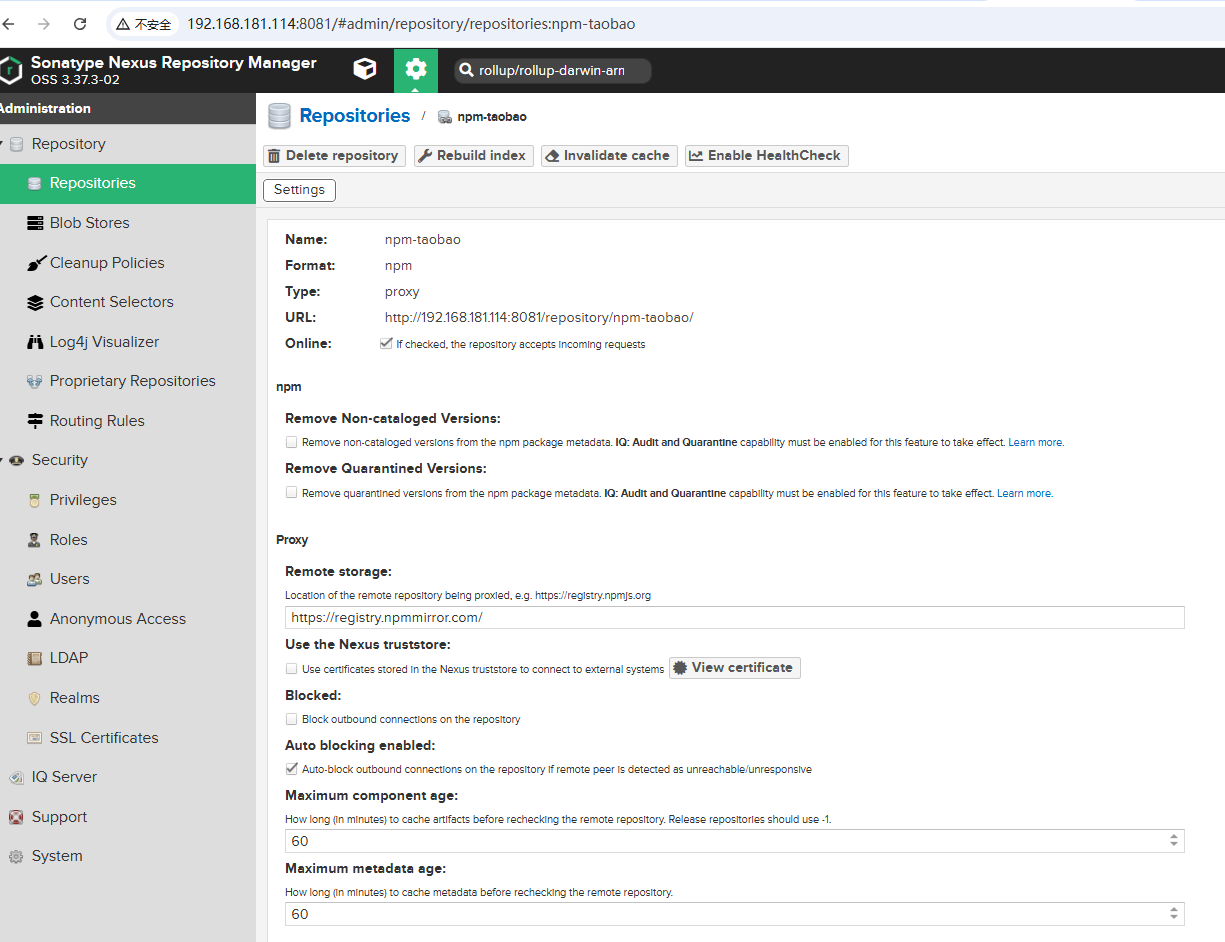1225x942 pixels.
Task: Open Cleanup Policies menu item
Action: coord(106,263)
